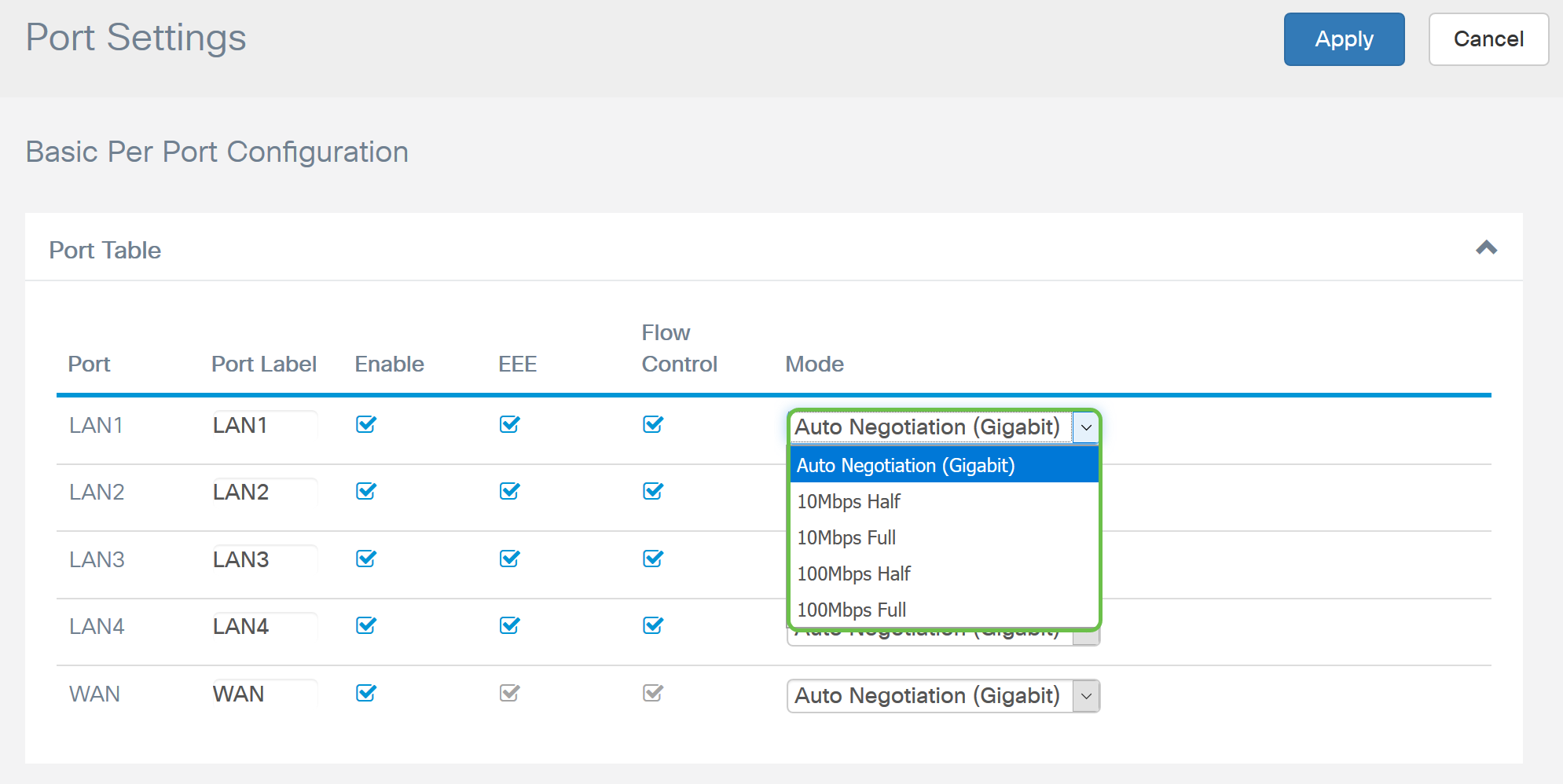Uncheck LAN1 Flow Control checkbox

click(x=653, y=425)
